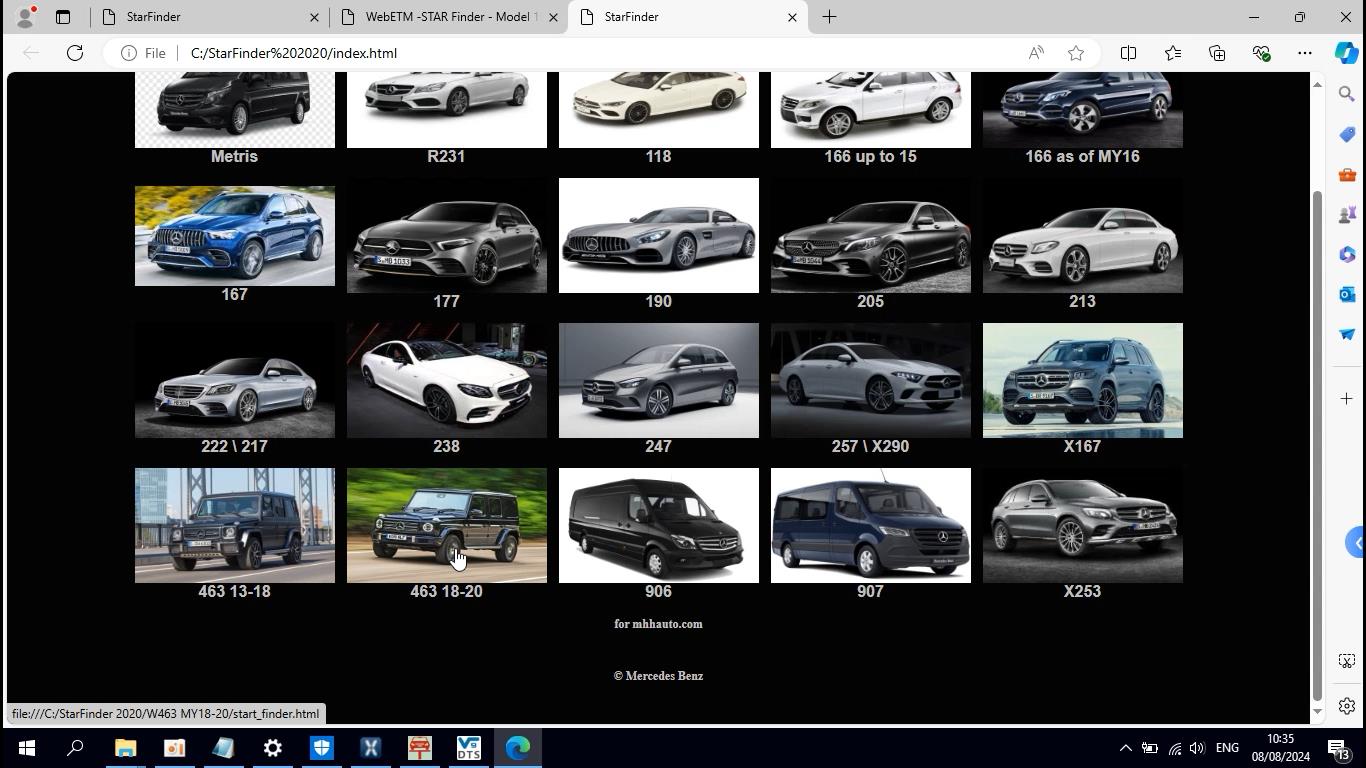This screenshot has width=1366, height=768.
Task: Open the Copilot sidebar icon
Action: pyautogui.click(x=1346, y=53)
